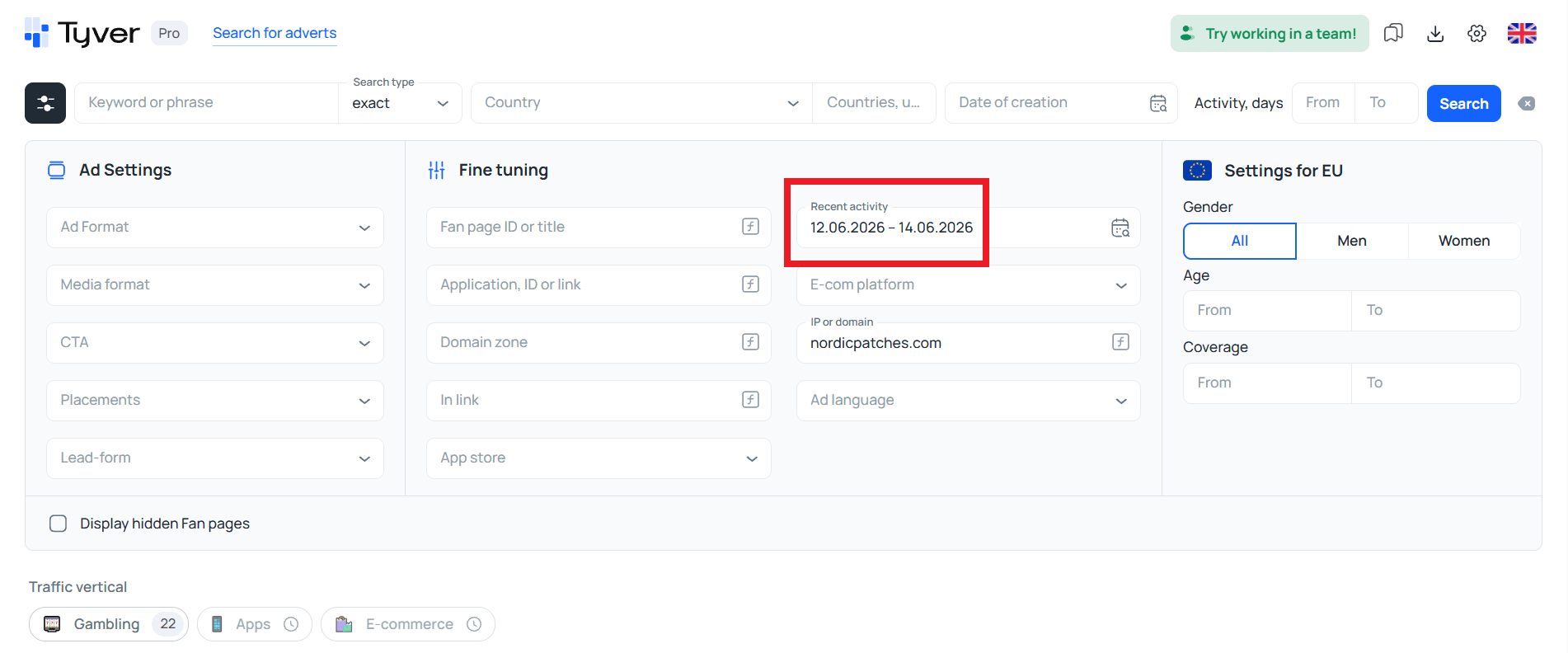Focus the Keyword or phrase field

coord(206,103)
